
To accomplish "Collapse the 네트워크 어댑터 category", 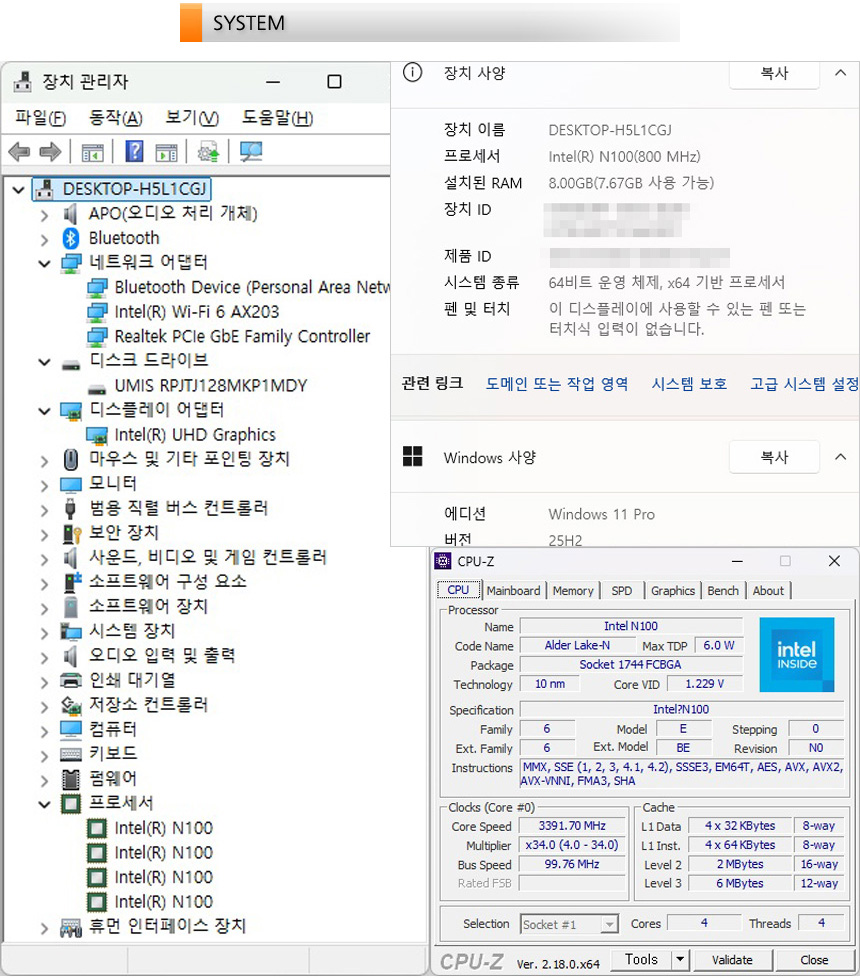I will pos(44,263).
